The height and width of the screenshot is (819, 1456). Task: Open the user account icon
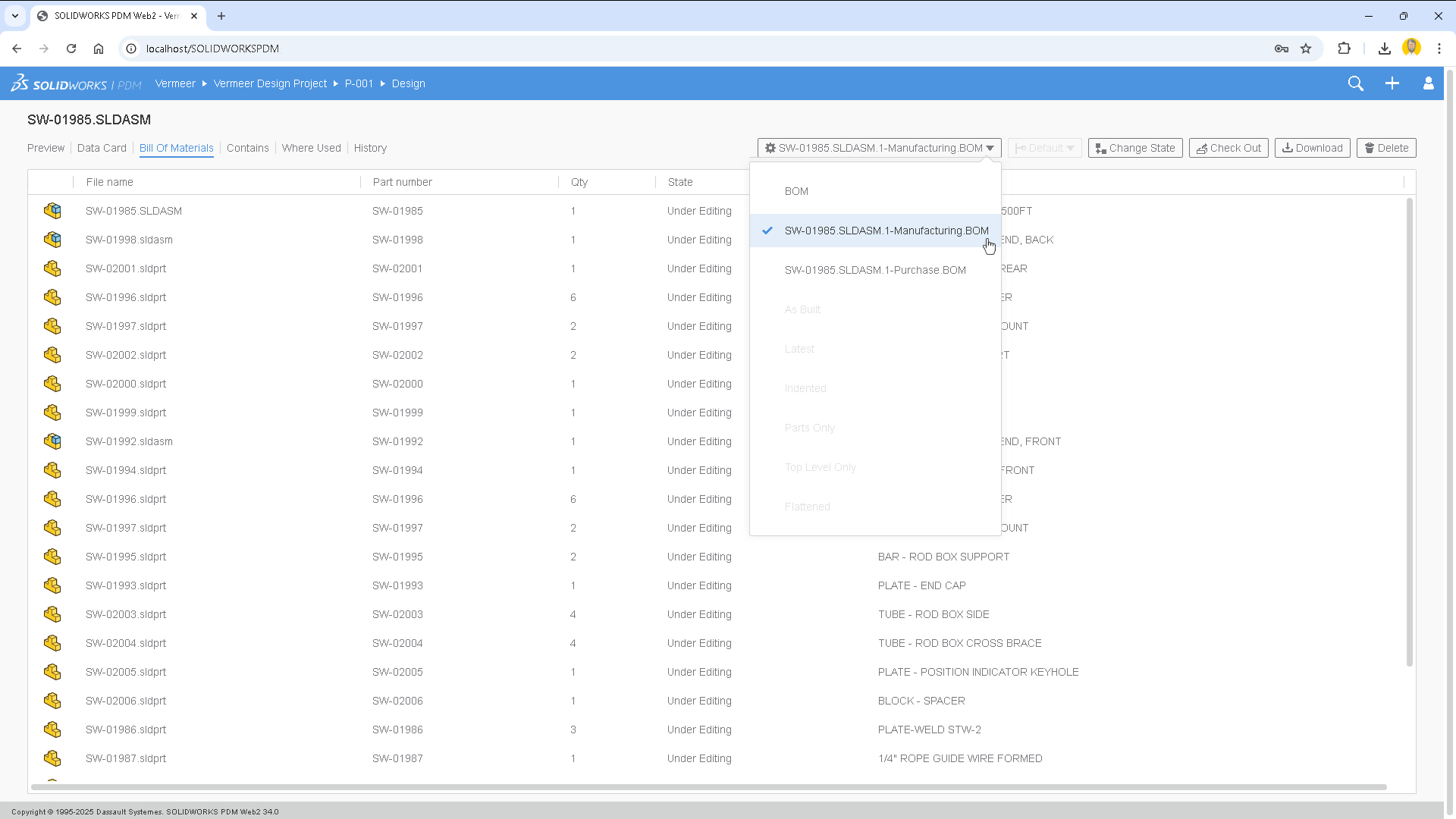tap(1428, 83)
